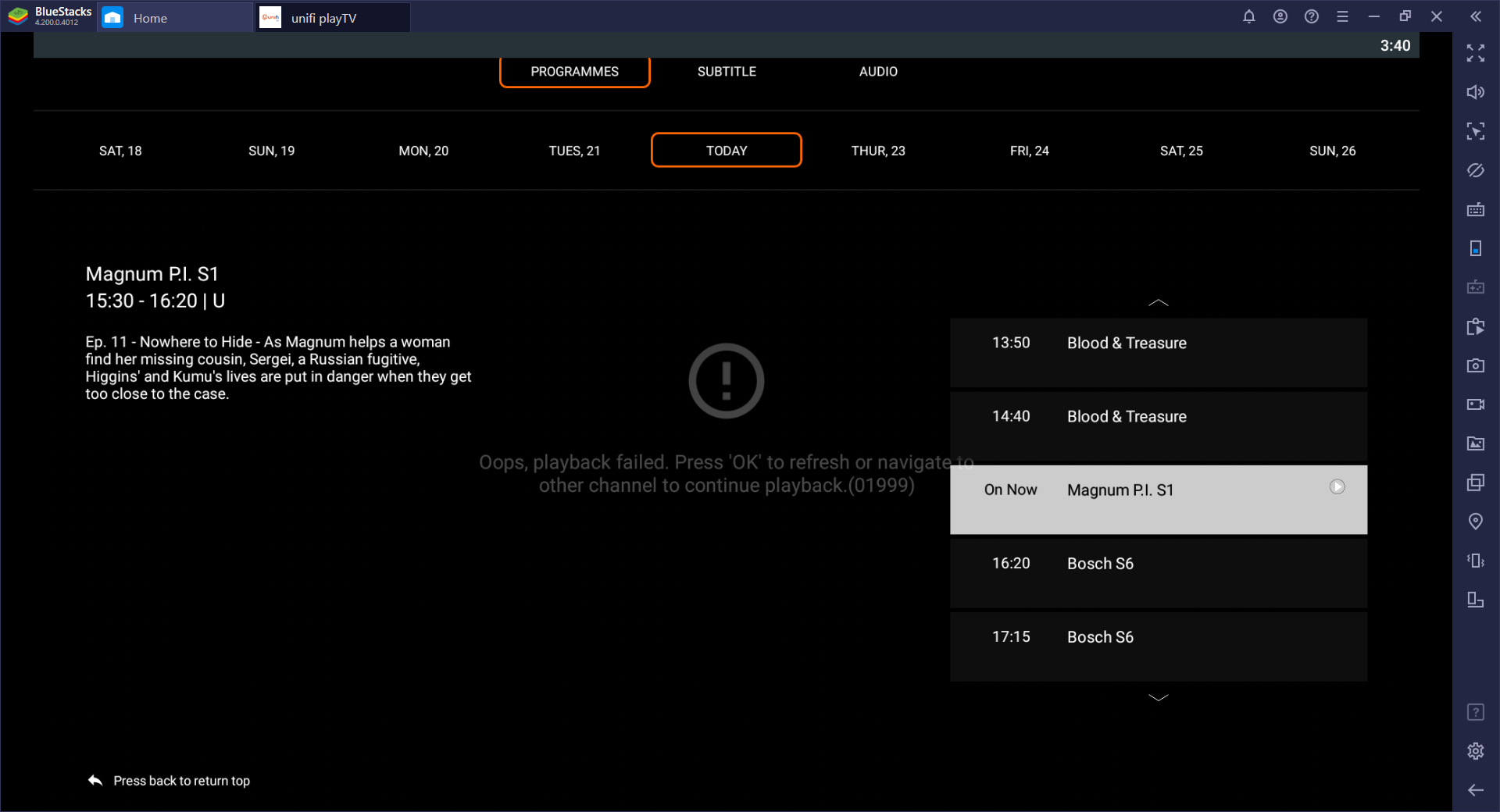Open the help question mark in title bar
The width and height of the screenshot is (1500, 812).
point(1312,16)
